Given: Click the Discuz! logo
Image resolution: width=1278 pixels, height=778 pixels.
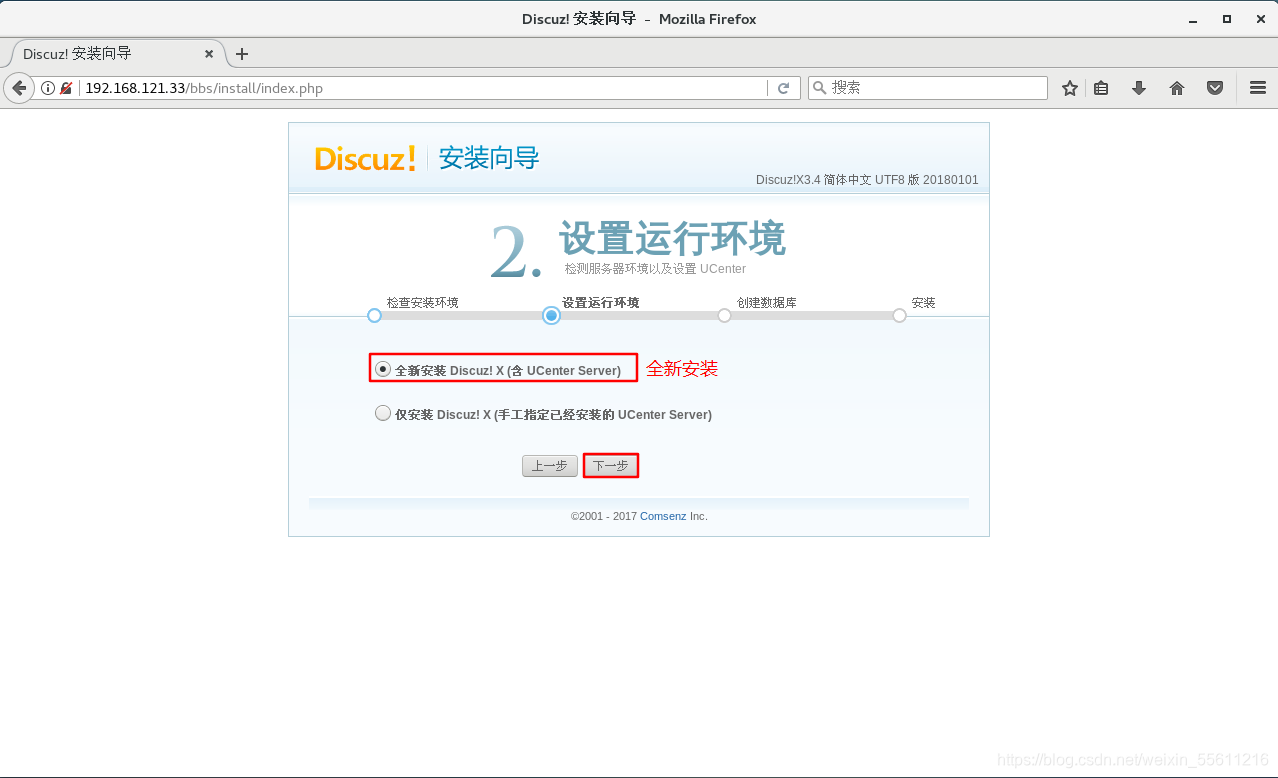Looking at the screenshot, I should (x=365, y=158).
